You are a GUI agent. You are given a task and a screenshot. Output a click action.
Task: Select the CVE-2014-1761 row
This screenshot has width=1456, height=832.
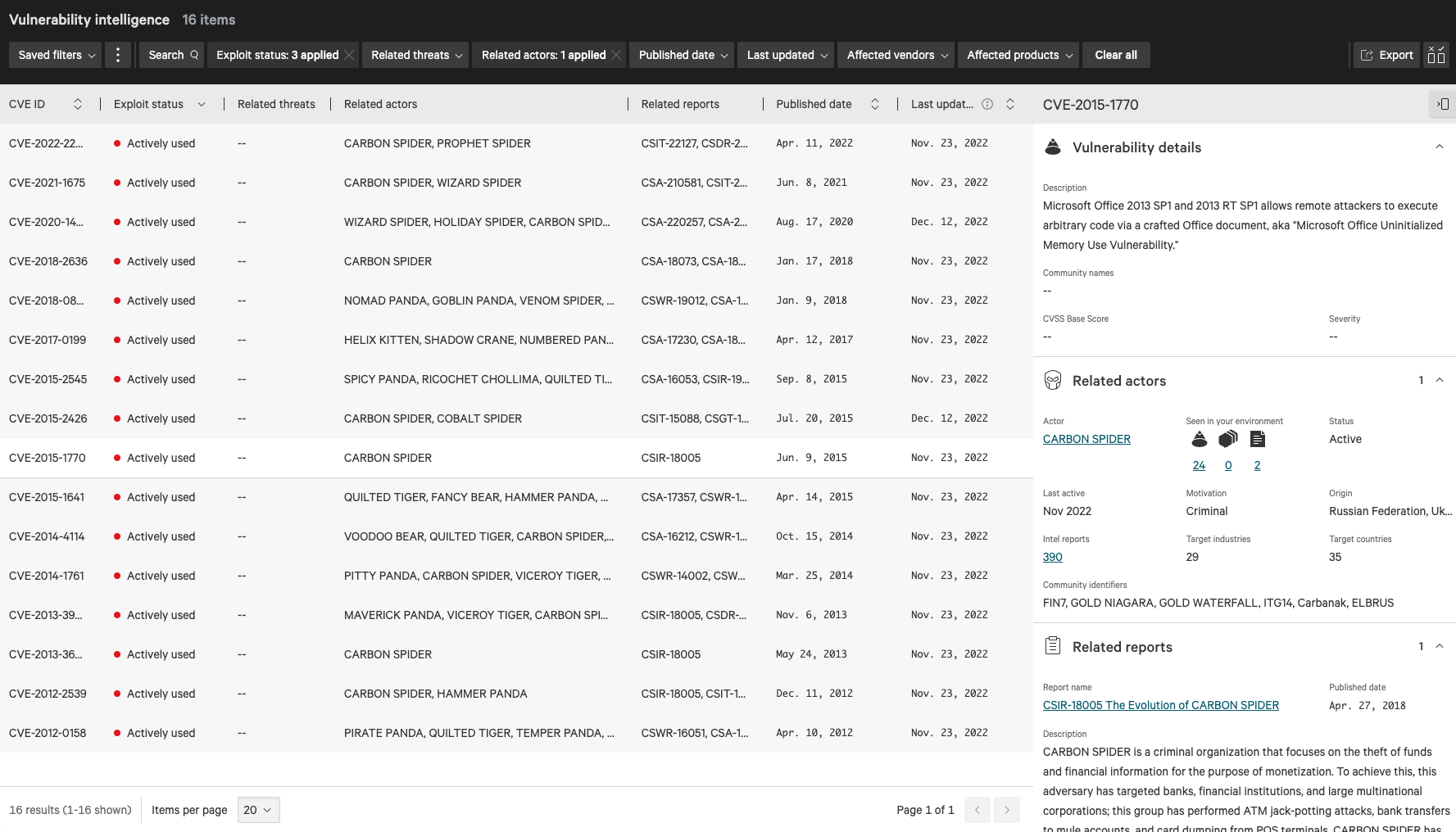(x=516, y=576)
